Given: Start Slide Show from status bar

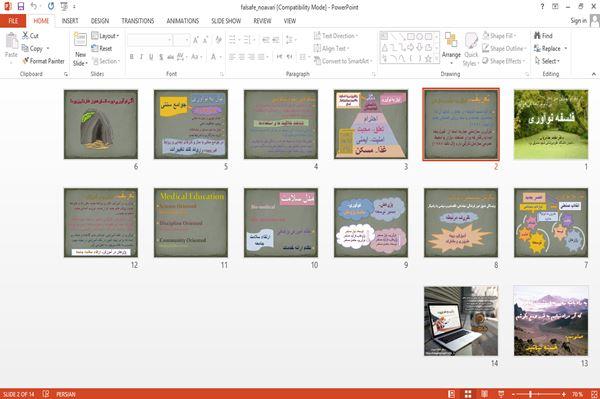Looking at the screenshot, I should point(501,394).
